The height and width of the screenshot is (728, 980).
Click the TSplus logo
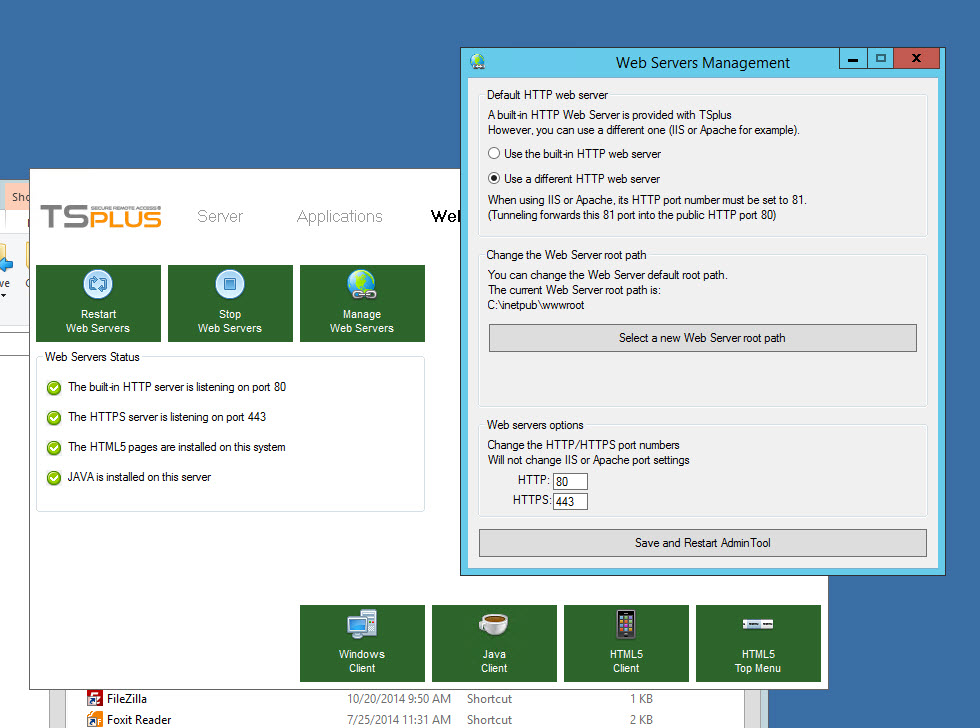tap(101, 216)
